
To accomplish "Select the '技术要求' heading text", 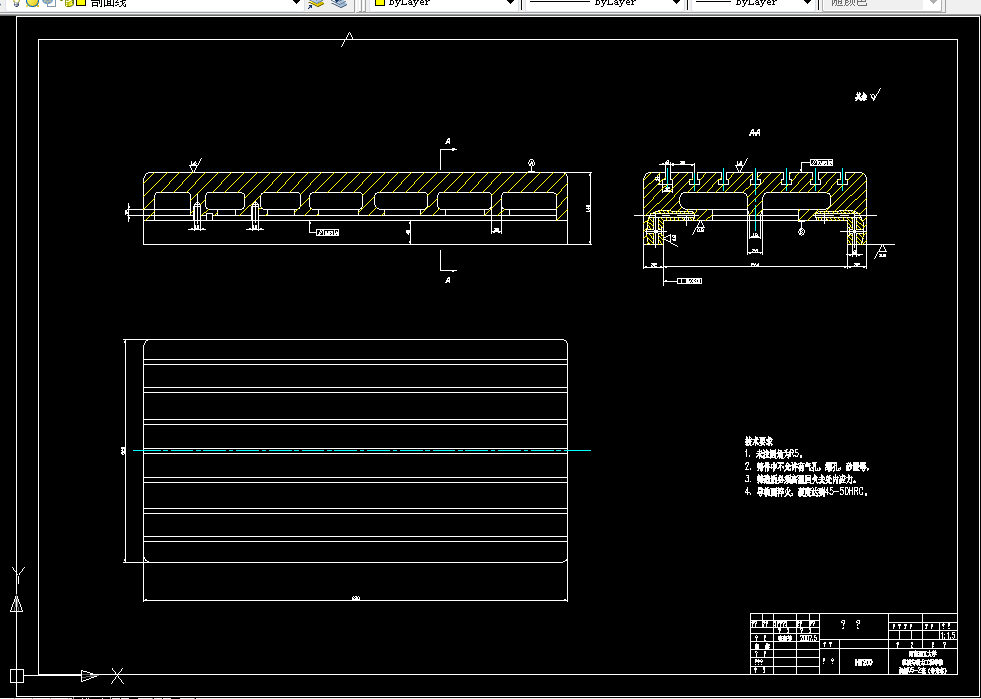I will pos(758,441).
